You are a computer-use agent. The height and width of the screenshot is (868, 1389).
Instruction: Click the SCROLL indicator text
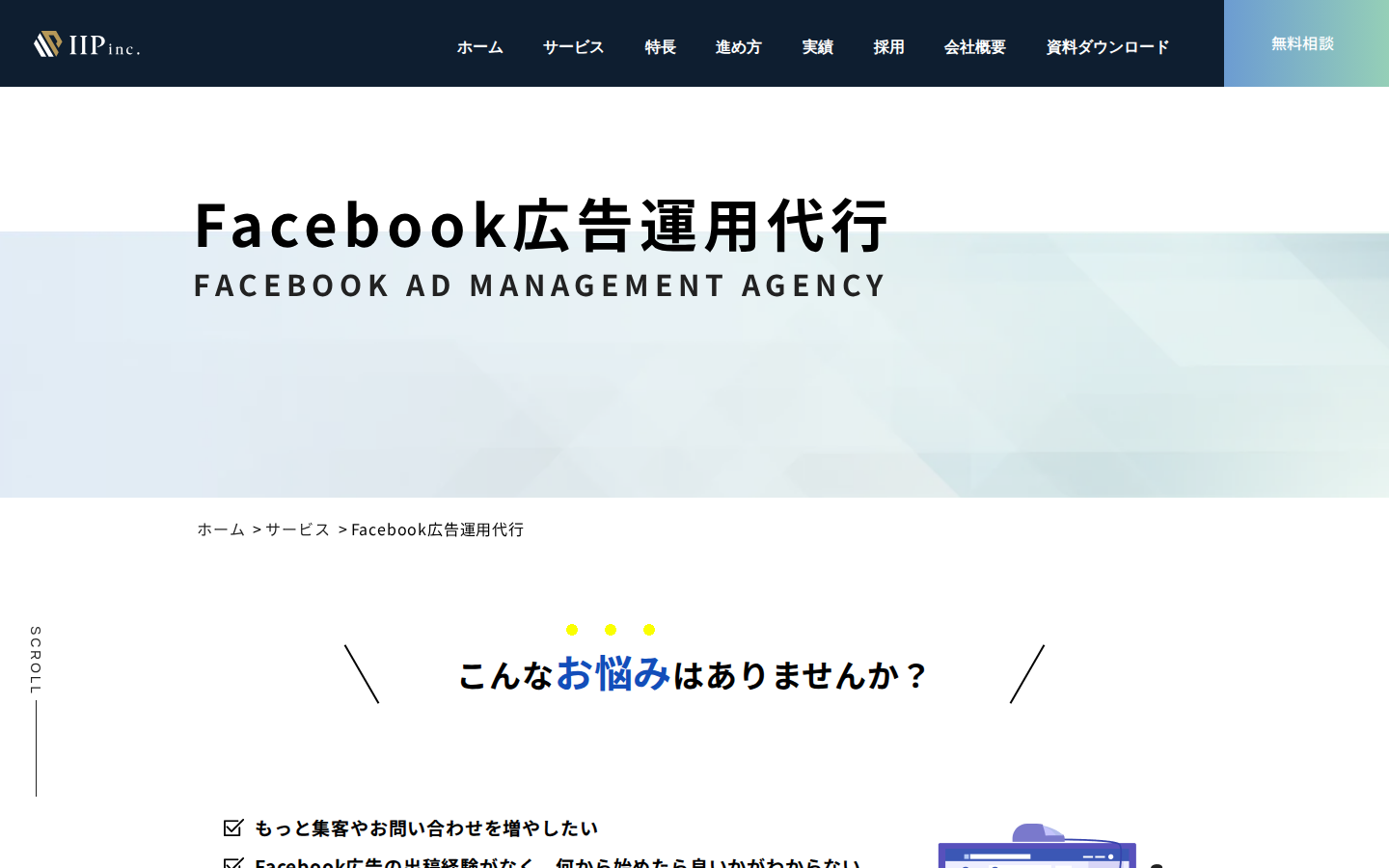point(36,661)
